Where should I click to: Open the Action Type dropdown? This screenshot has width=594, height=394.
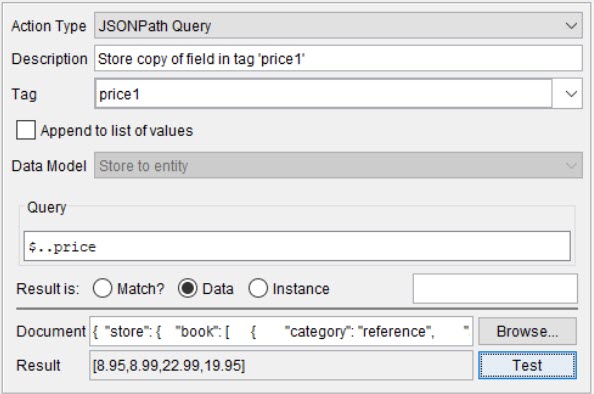(x=338, y=25)
